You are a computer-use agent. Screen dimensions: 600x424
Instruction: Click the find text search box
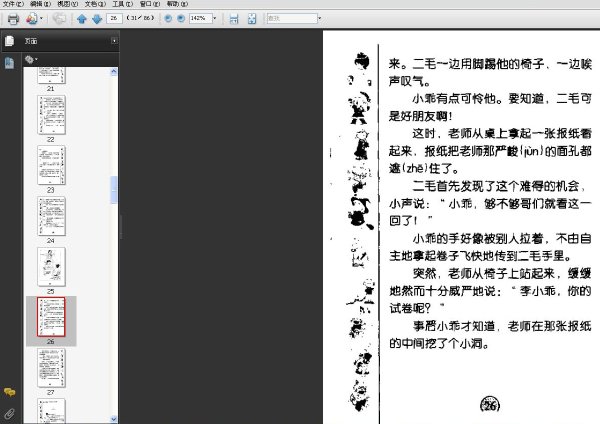point(292,18)
